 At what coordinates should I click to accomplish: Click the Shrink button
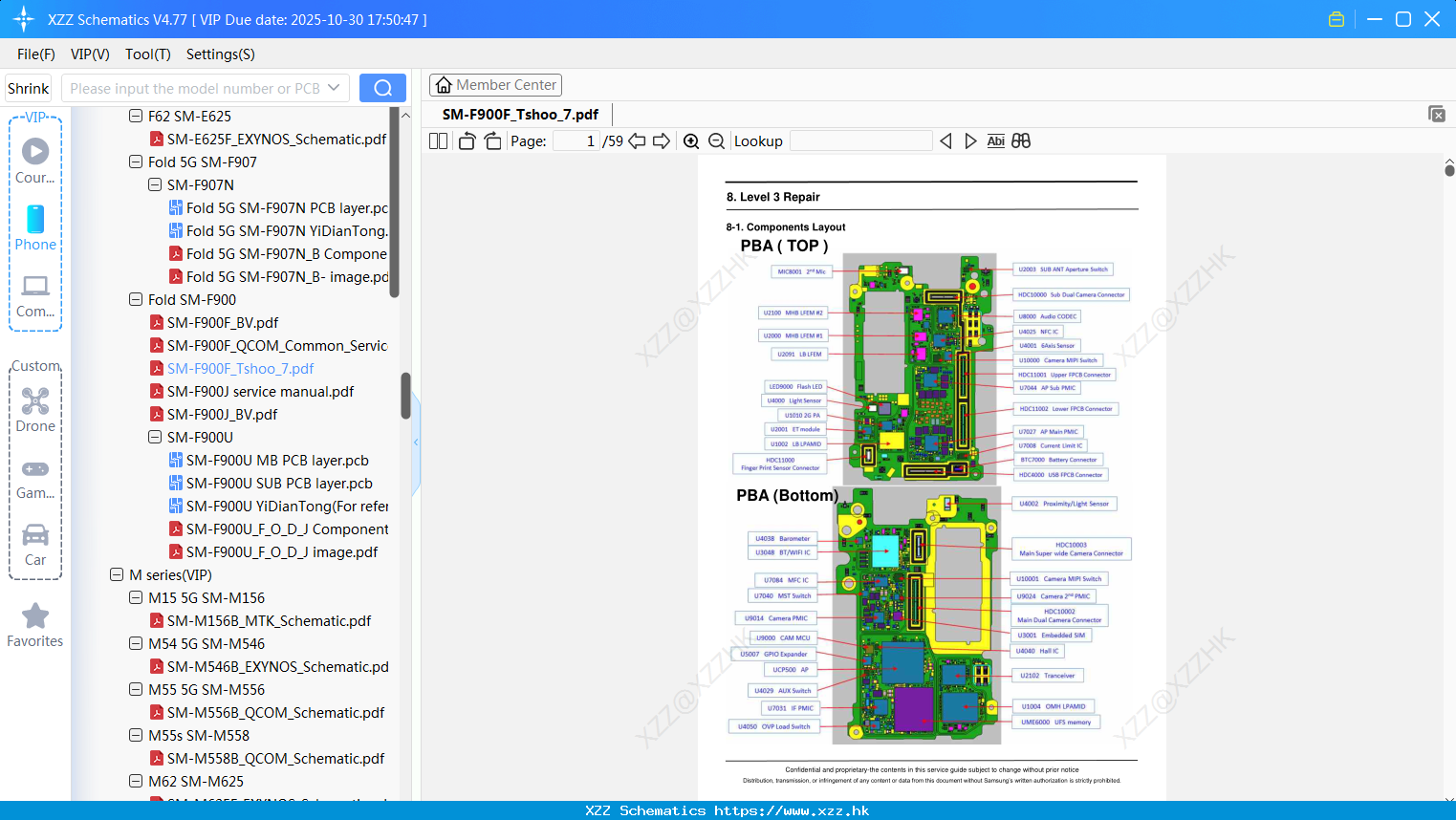point(28,88)
